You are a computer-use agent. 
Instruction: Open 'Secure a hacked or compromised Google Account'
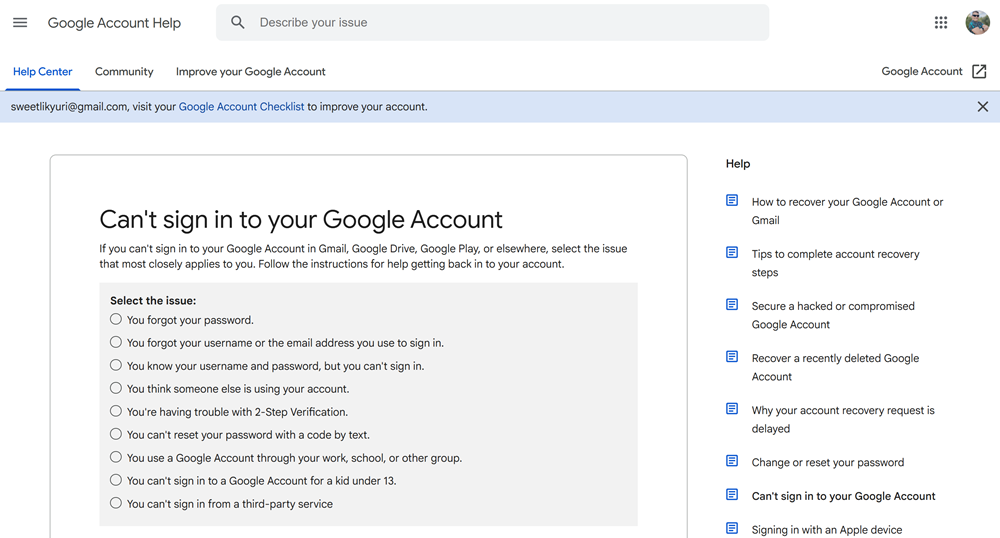pyautogui.click(x=833, y=315)
